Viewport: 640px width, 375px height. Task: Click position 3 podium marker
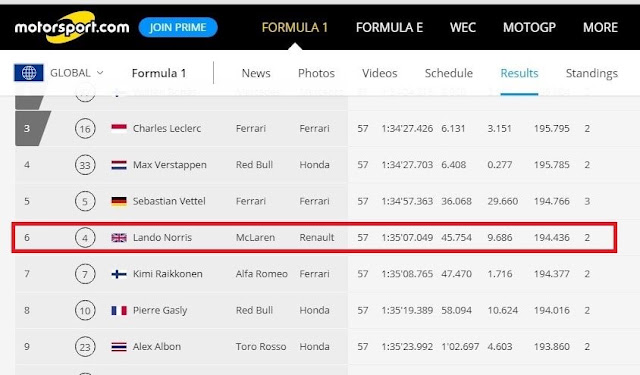[32, 129]
